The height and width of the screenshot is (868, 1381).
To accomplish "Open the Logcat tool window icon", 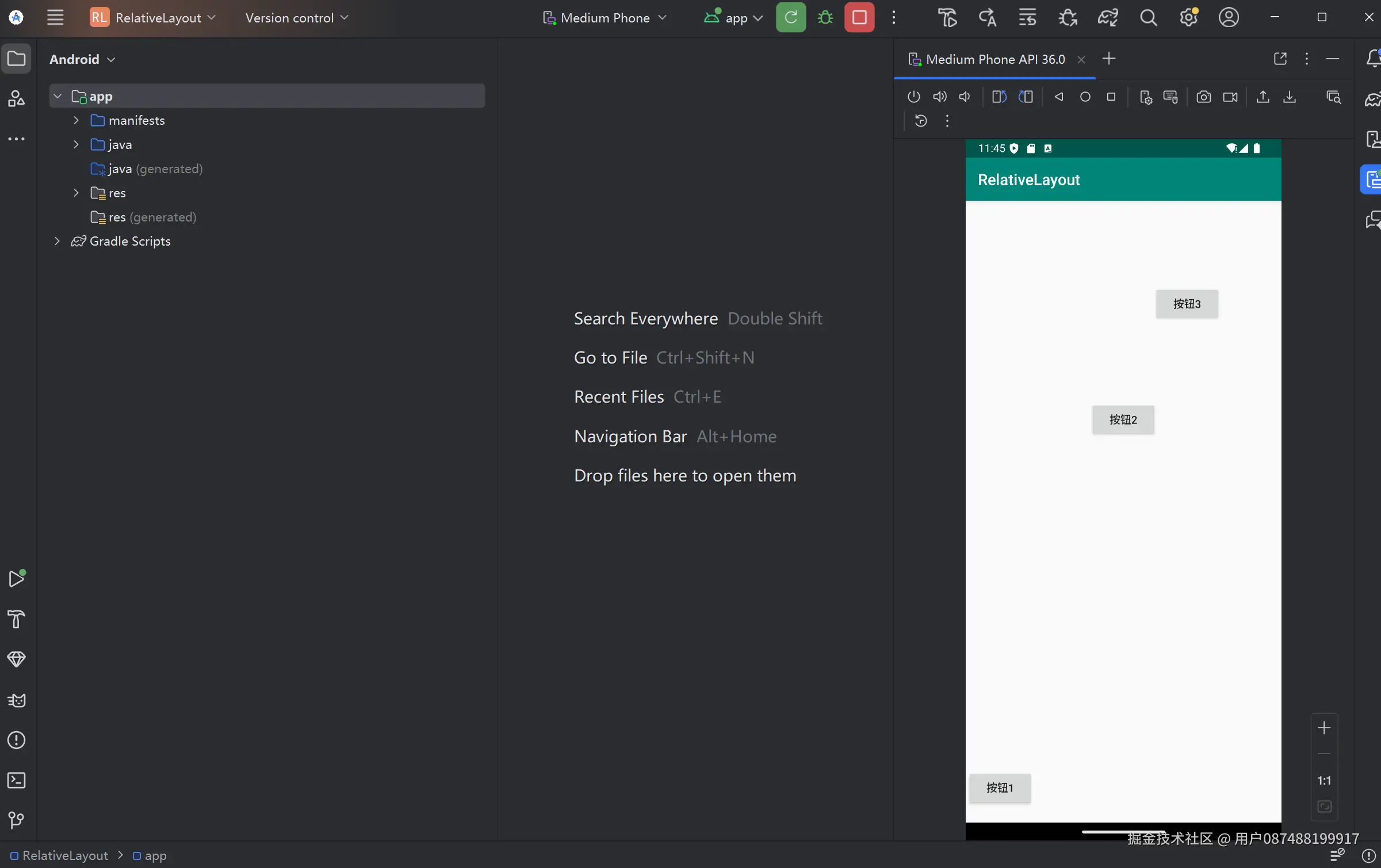I will click(17, 700).
